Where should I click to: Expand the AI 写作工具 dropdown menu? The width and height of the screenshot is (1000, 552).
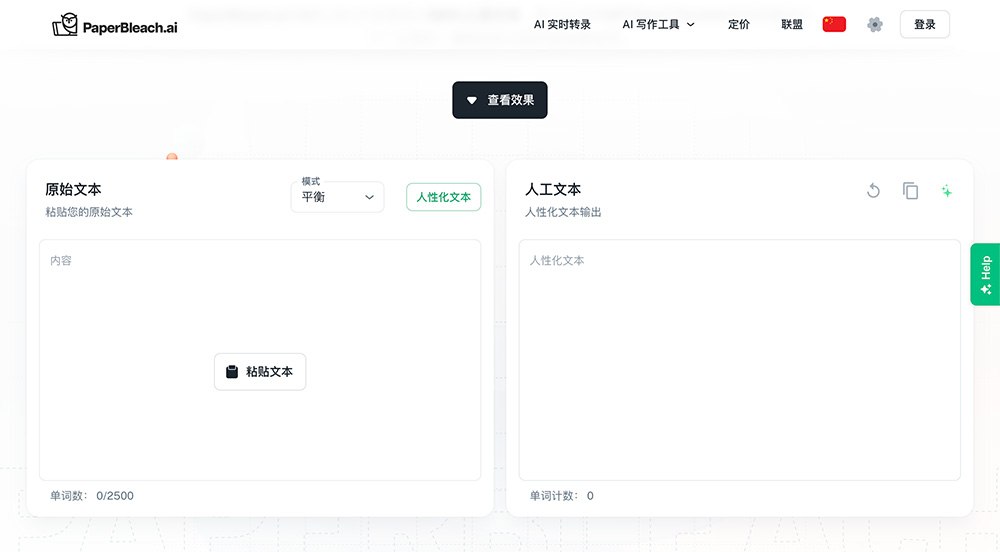[x=658, y=24]
